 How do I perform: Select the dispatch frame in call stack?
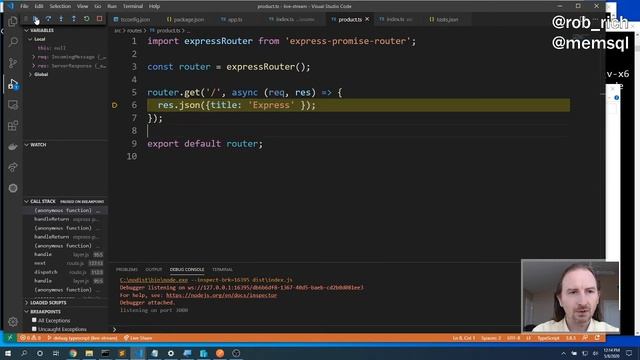[65, 272]
